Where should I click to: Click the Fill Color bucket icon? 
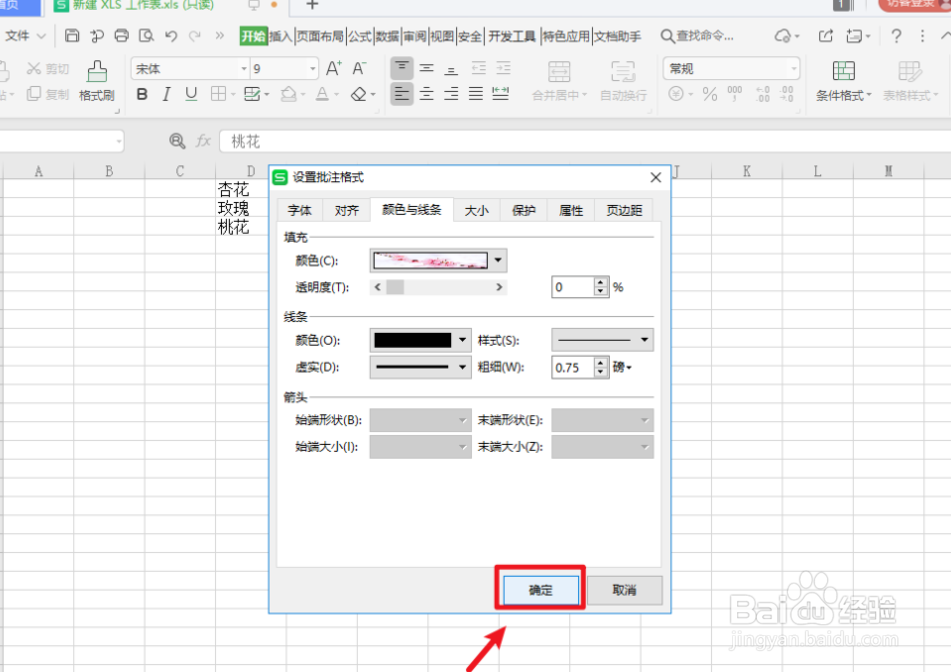tap(289, 94)
